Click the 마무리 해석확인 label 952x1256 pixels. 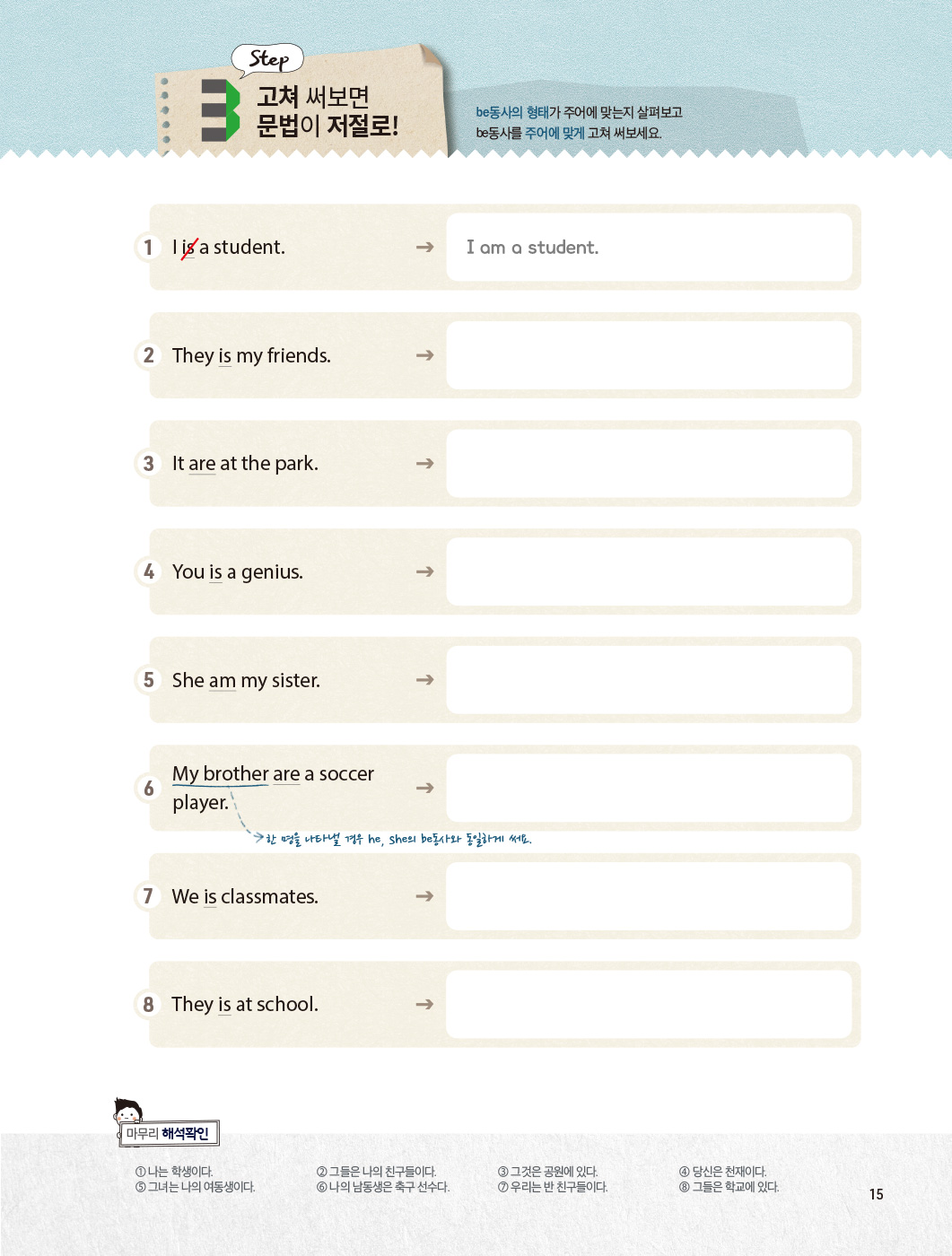click(x=169, y=1134)
